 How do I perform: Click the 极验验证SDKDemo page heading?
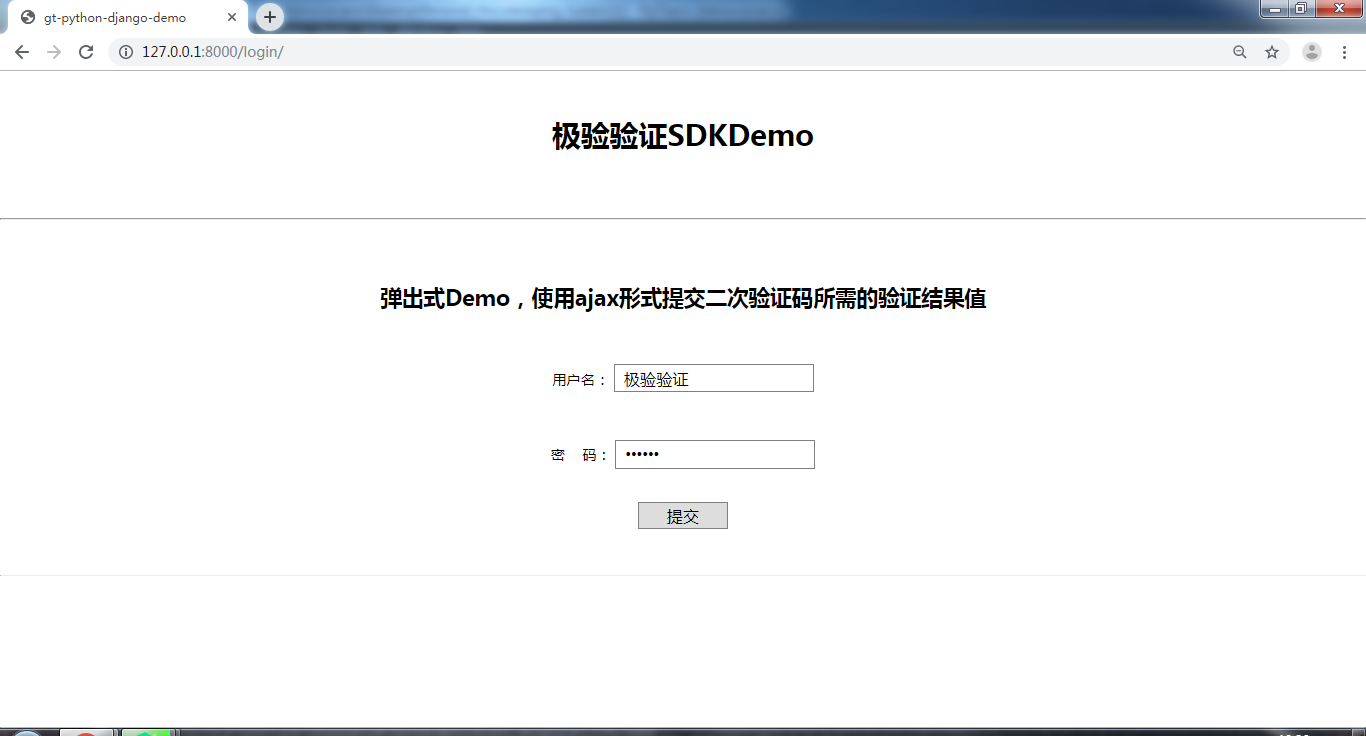[683, 136]
